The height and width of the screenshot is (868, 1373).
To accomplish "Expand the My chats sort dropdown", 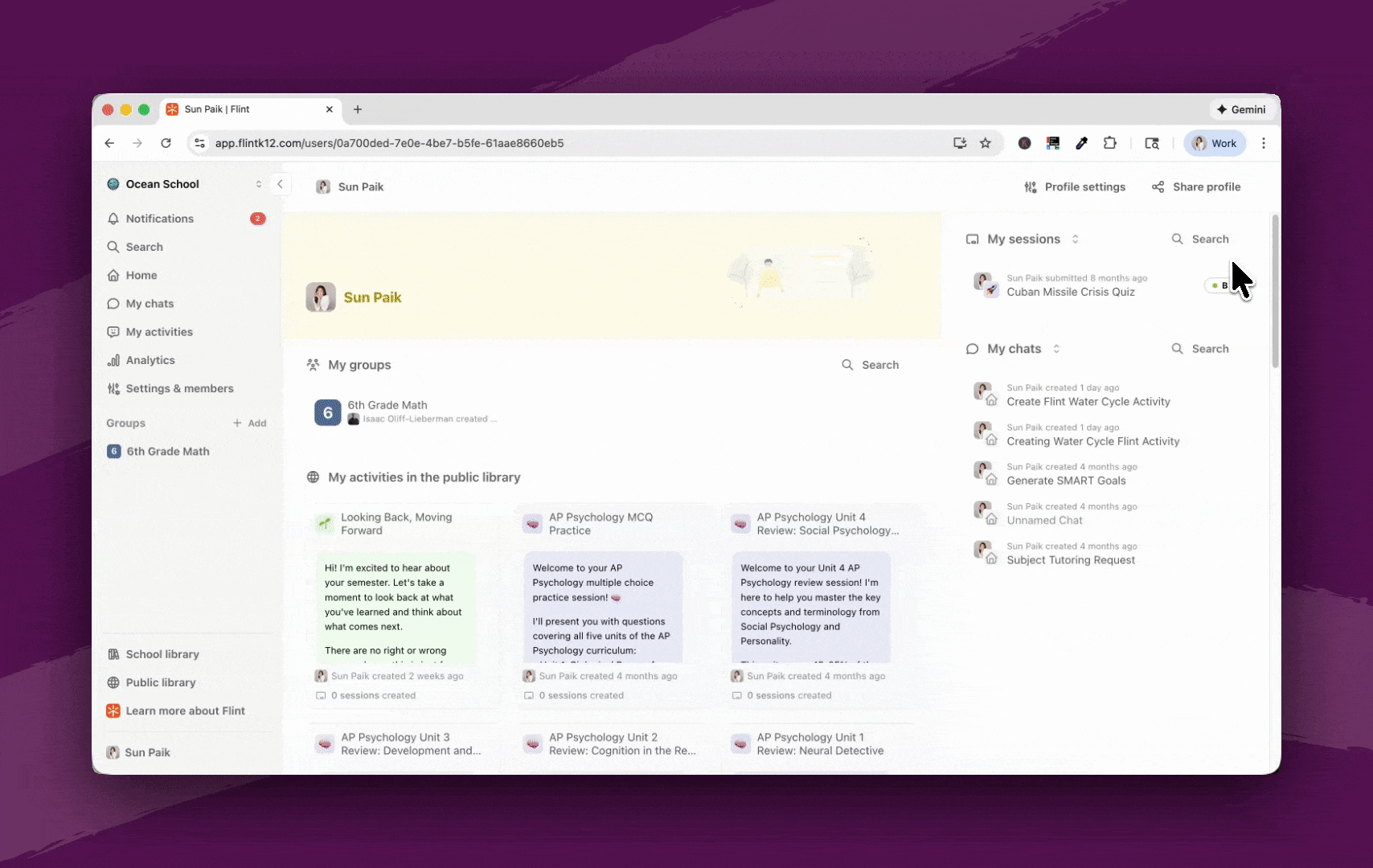I will pos(1056,349).
